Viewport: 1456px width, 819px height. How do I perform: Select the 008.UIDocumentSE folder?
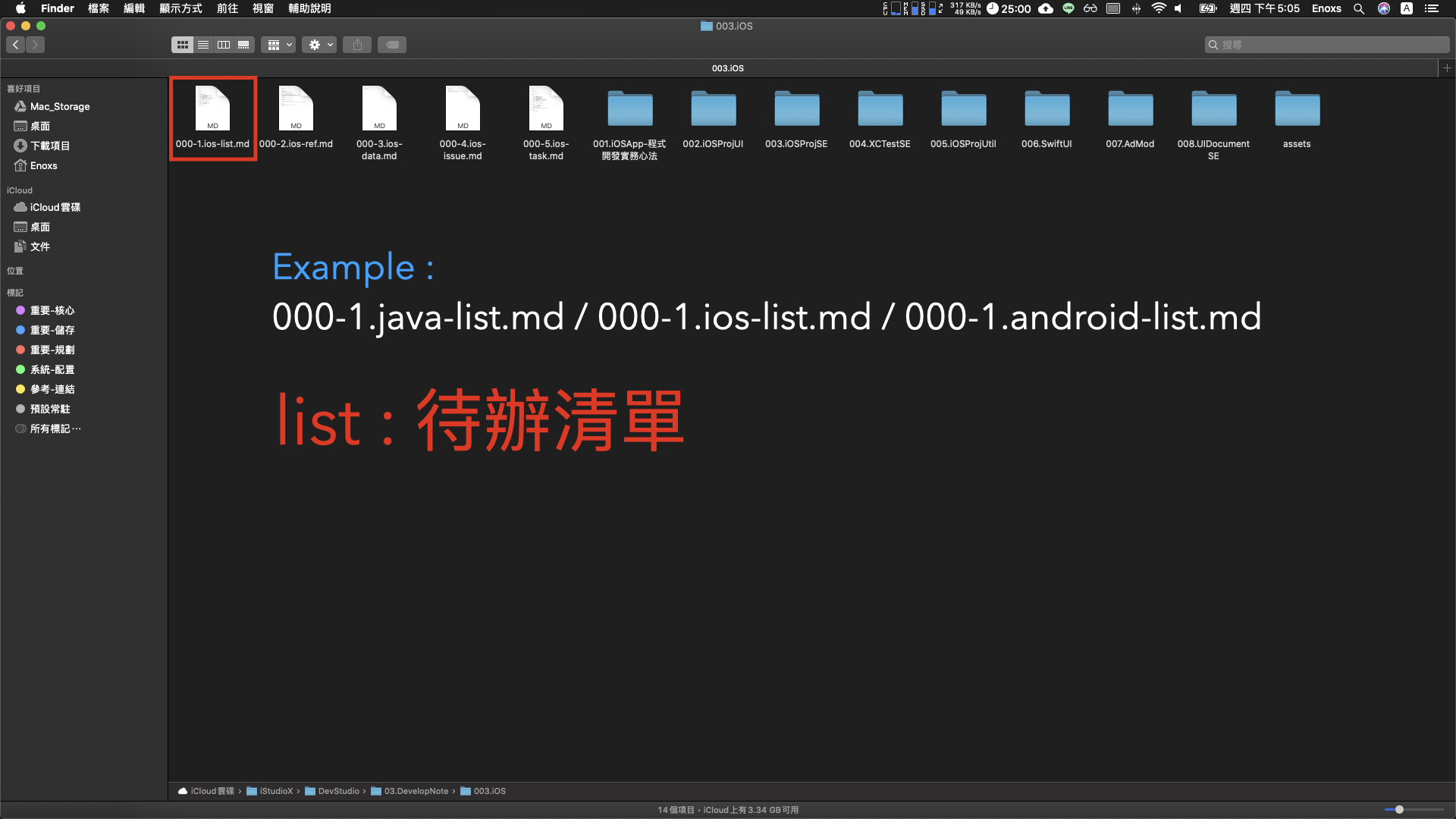pyautogui.click(x=1213, y=125)
